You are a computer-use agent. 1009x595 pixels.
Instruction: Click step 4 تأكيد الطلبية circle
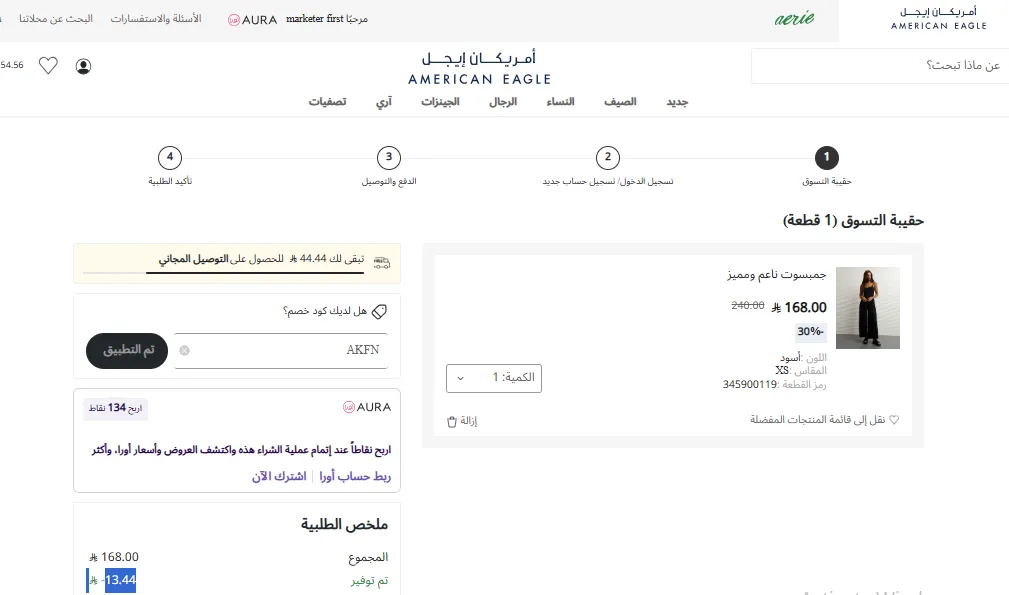click(170, 158)
